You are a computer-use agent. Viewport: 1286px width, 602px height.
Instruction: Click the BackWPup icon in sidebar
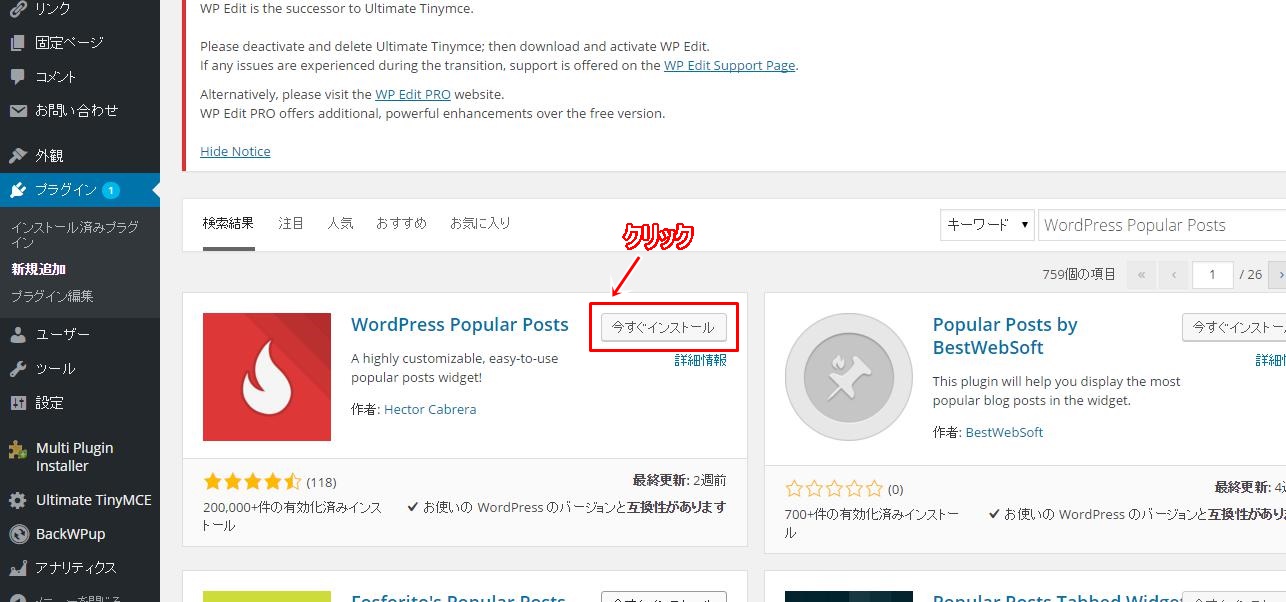18,534
